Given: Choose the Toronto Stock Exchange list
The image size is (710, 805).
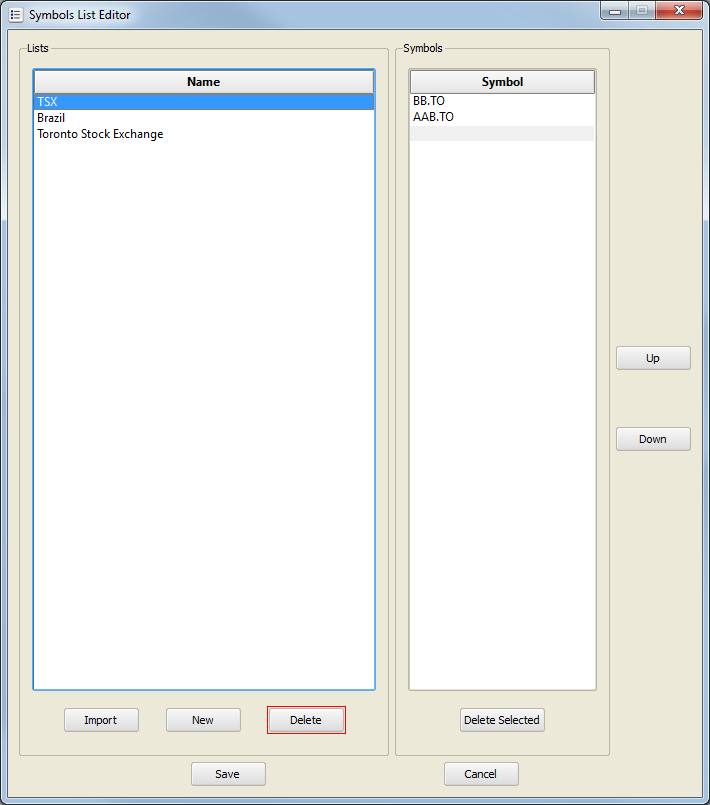Looking at the screenshot, I should click(100, 134).
